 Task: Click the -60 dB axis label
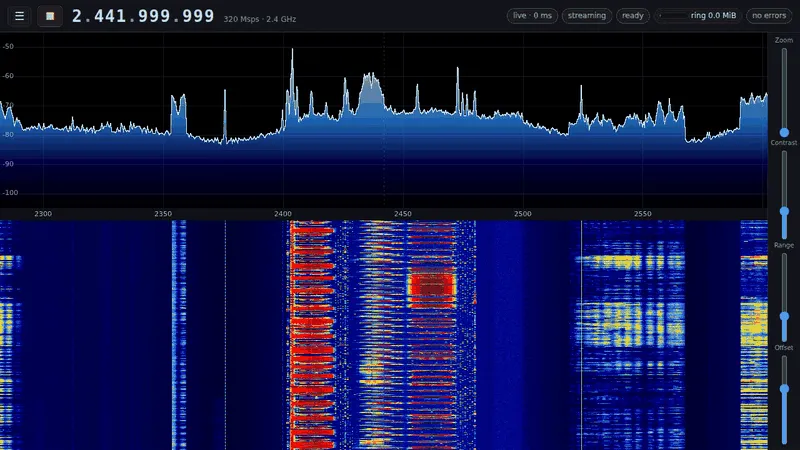click(x=8, y=76)
